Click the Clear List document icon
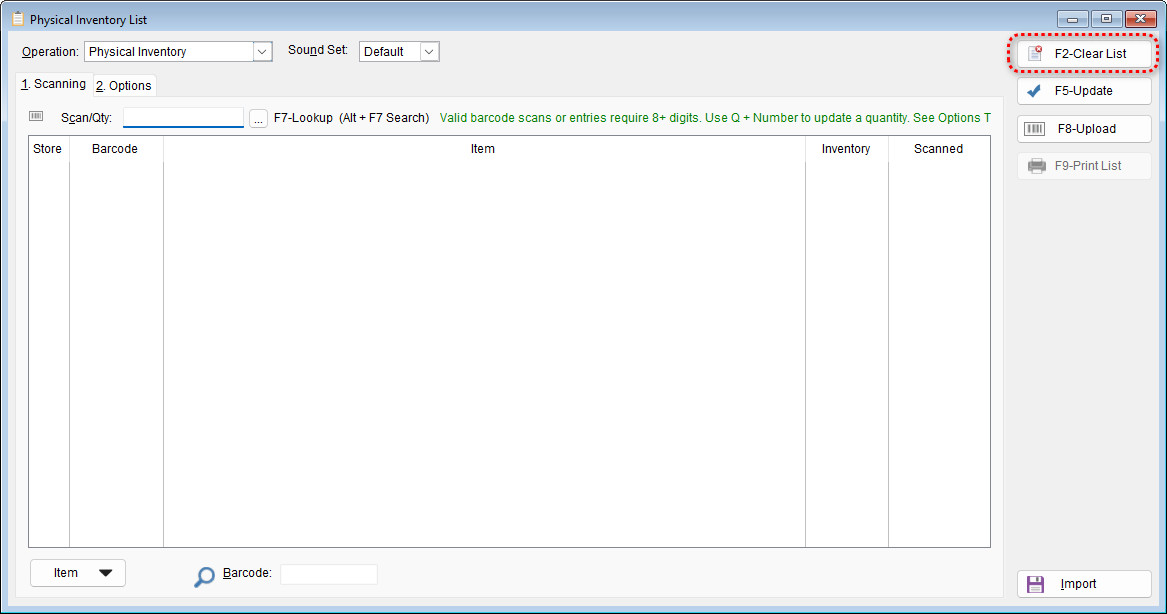The width and height of the screenshot is (1167, 614). [1036, 54]
